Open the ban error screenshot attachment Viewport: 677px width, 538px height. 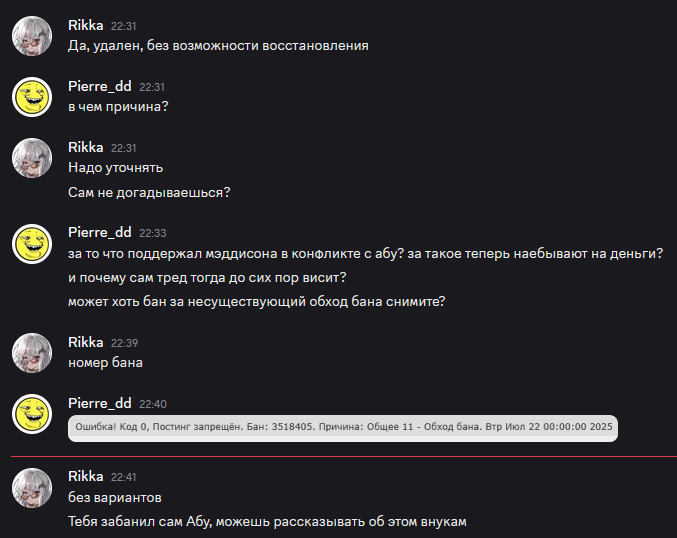343,428
